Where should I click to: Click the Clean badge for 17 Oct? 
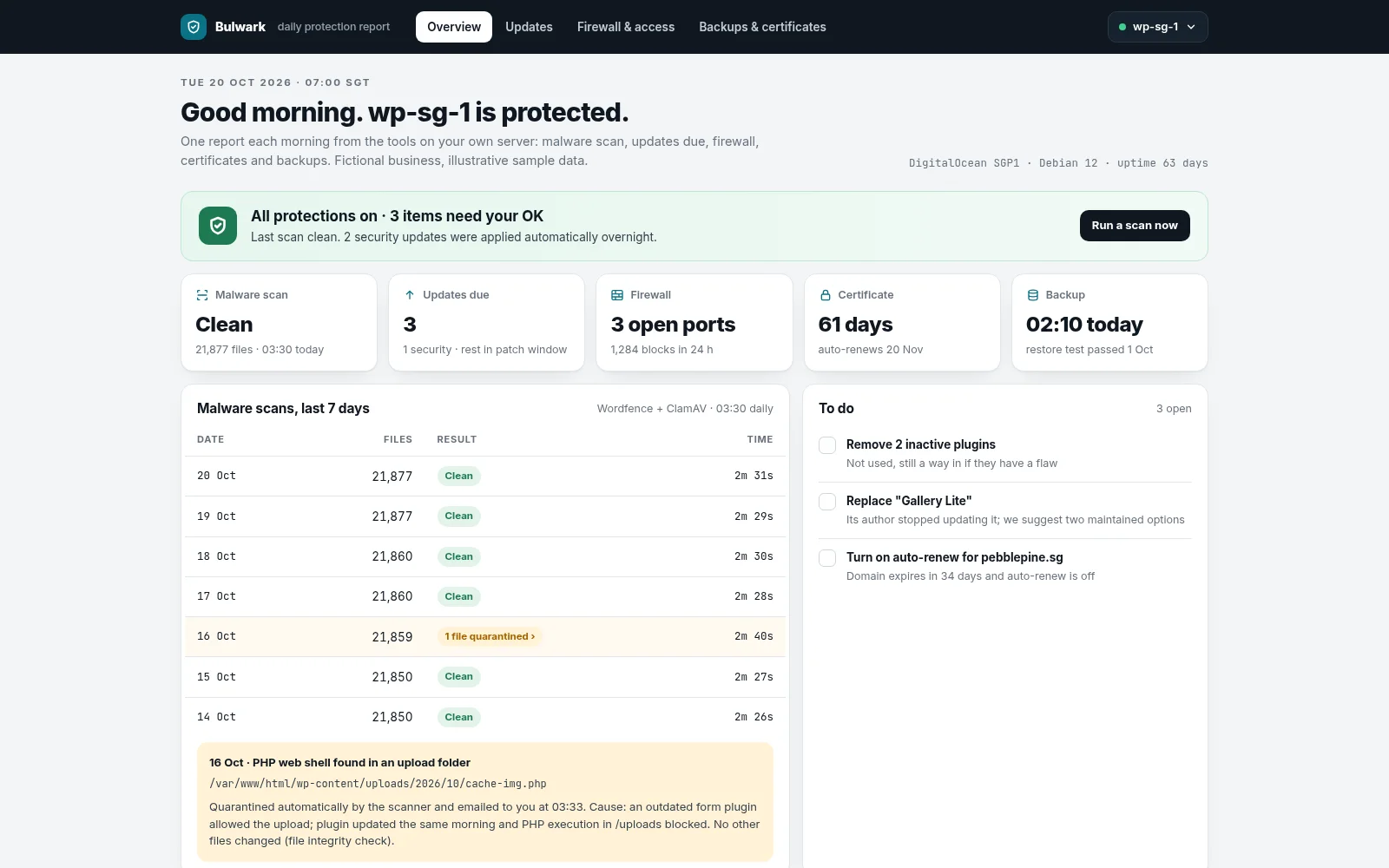tap(459, 596)
